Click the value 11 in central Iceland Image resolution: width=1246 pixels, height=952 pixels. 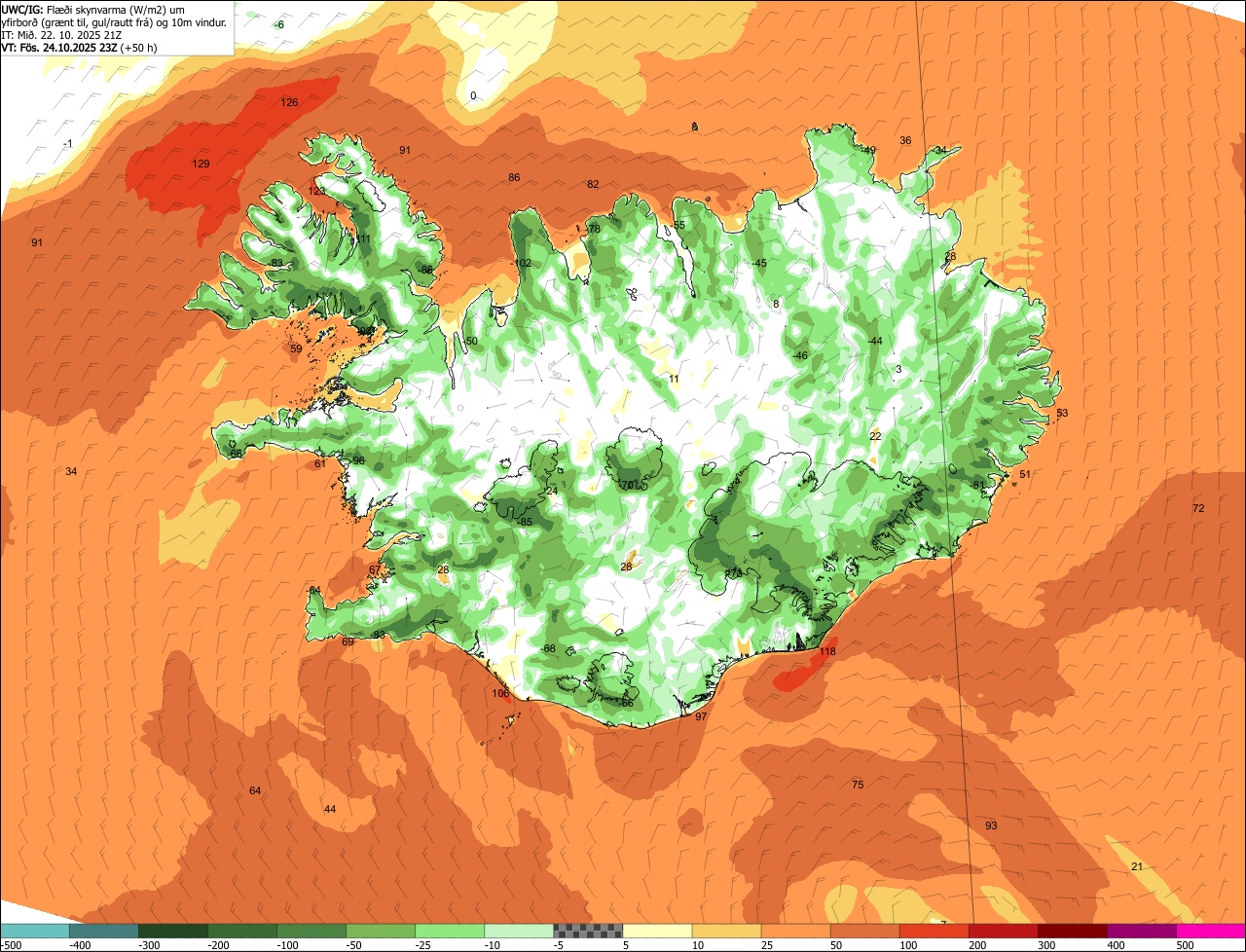click(674, 379)
